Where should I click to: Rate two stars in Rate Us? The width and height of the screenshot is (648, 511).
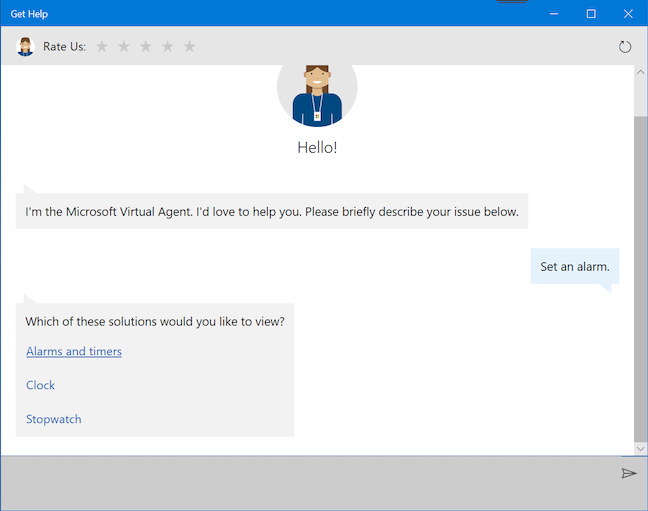point(124,46)
